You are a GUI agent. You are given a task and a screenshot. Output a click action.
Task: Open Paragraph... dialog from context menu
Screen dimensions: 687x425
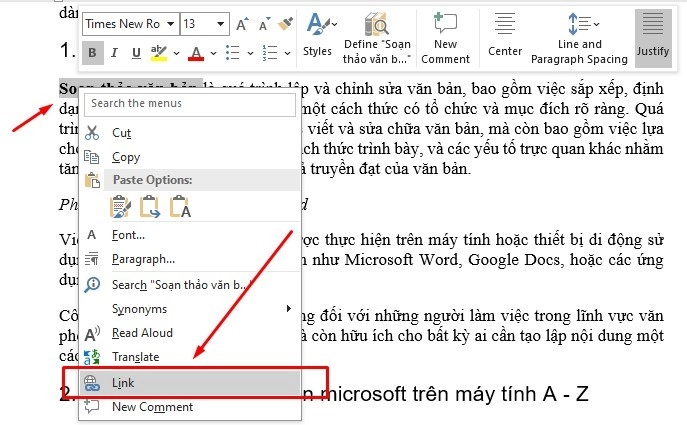(190, 259)
